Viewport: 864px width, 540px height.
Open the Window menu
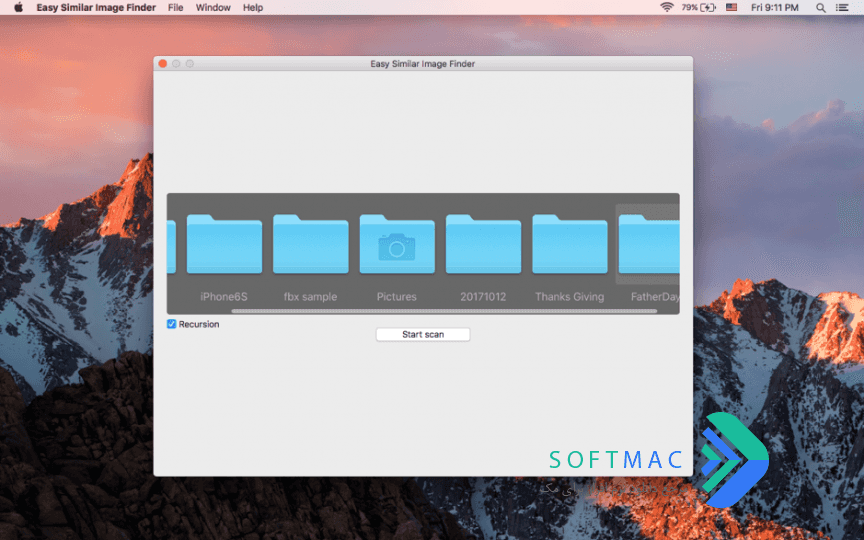point(213,7)
